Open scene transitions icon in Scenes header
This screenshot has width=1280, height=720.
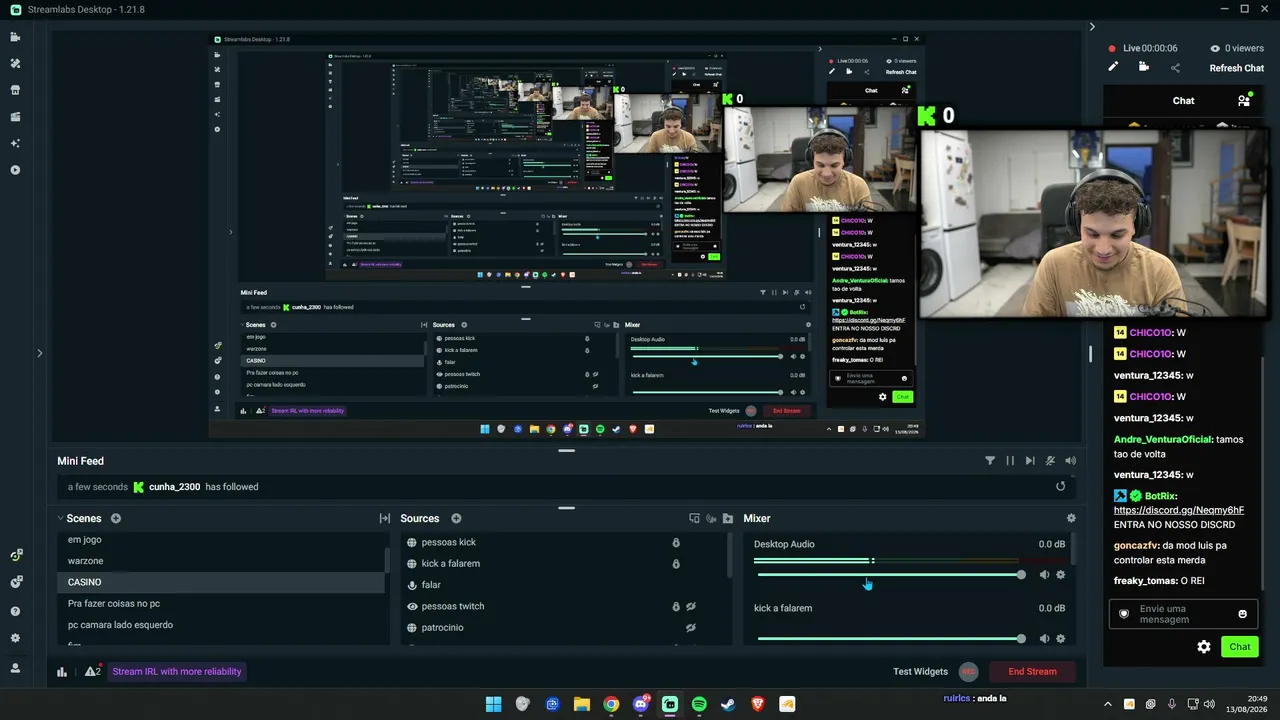click(x=384, y=518)
